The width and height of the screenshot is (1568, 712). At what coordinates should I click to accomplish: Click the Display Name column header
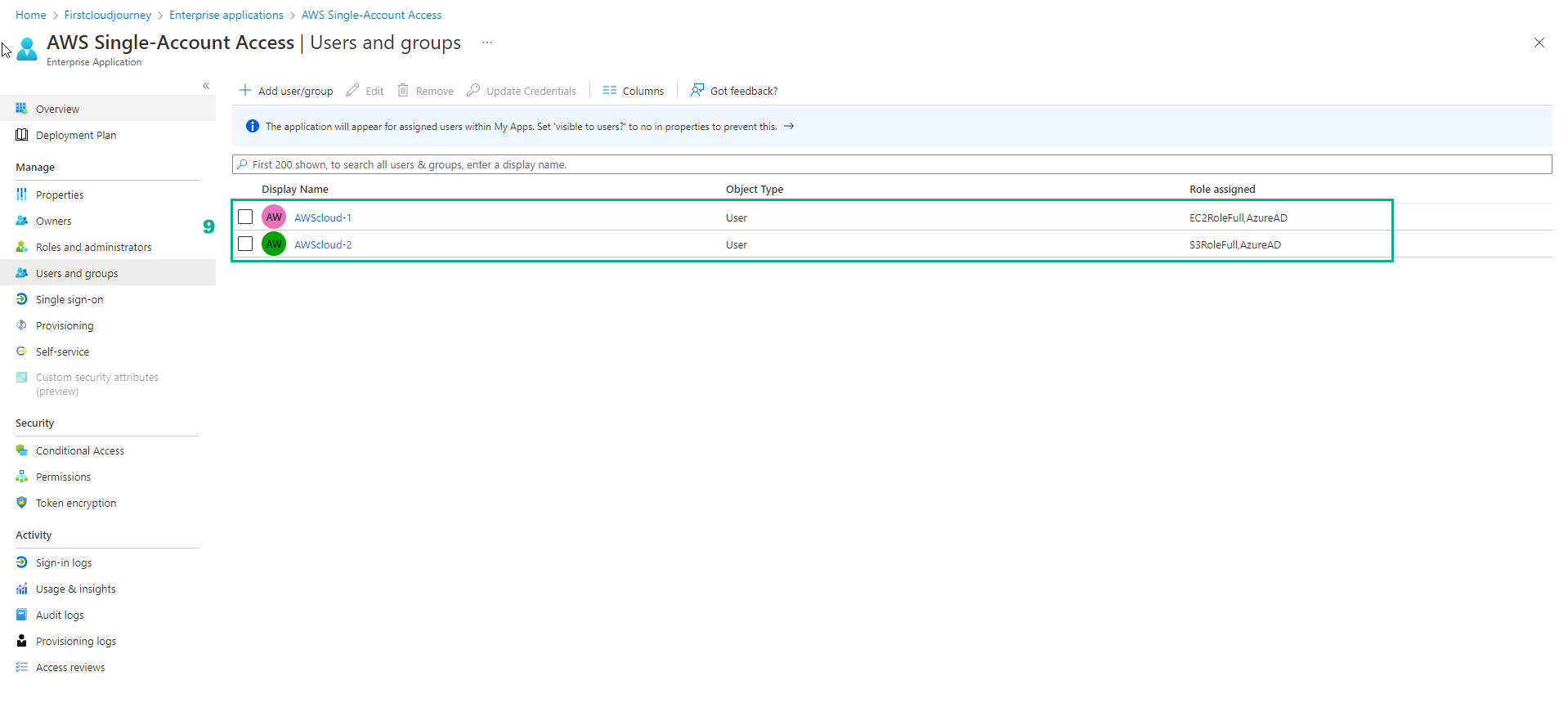coord(295,189)
